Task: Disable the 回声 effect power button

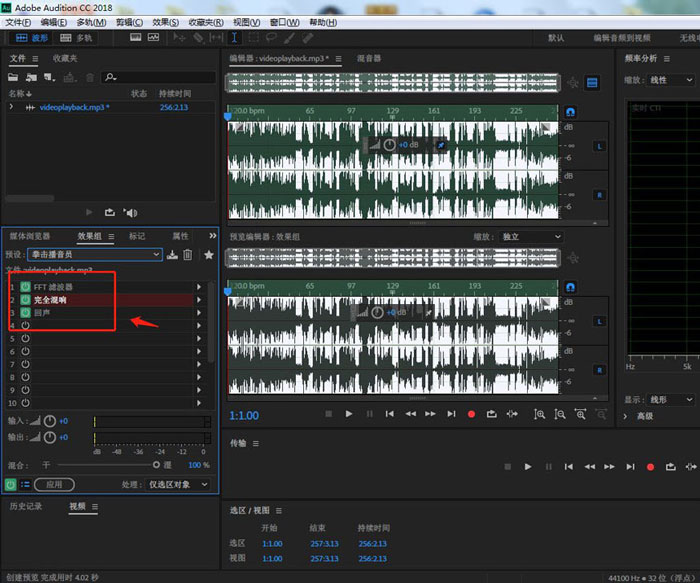Action: [x=25, y=313]
